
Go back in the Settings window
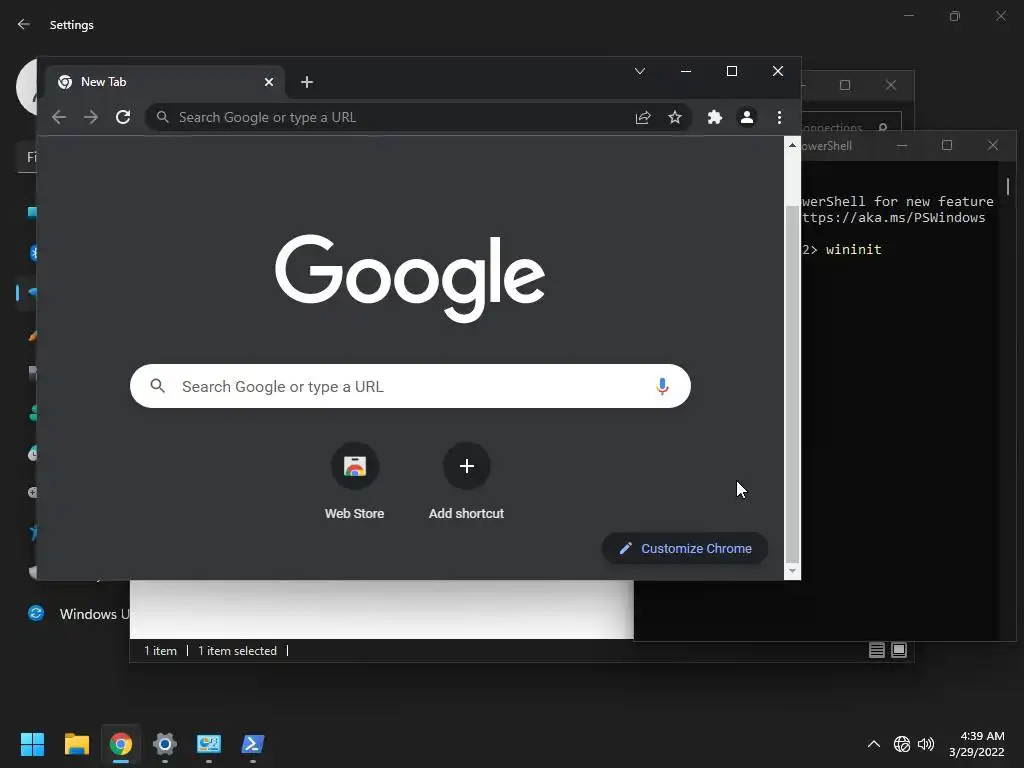pyautogui.click(x=24, y=24)
